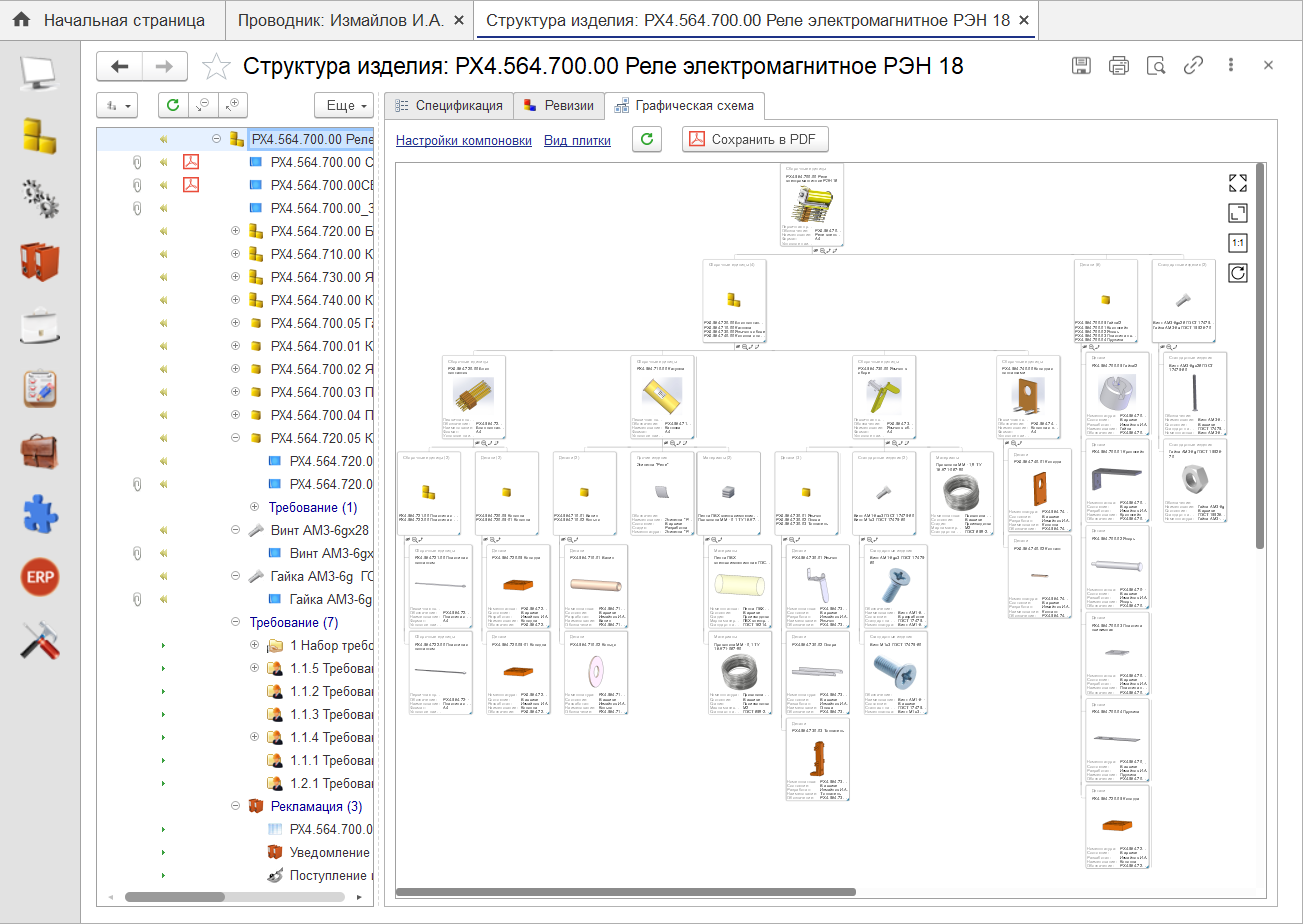Open print preview with the magnifier page icon
The height and width of the screenshot is (924, 1303).
point(1155,66)
